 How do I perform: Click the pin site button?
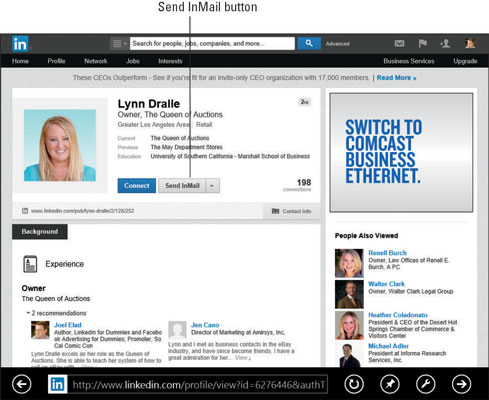pyautogui.click(x=390, y=384)
